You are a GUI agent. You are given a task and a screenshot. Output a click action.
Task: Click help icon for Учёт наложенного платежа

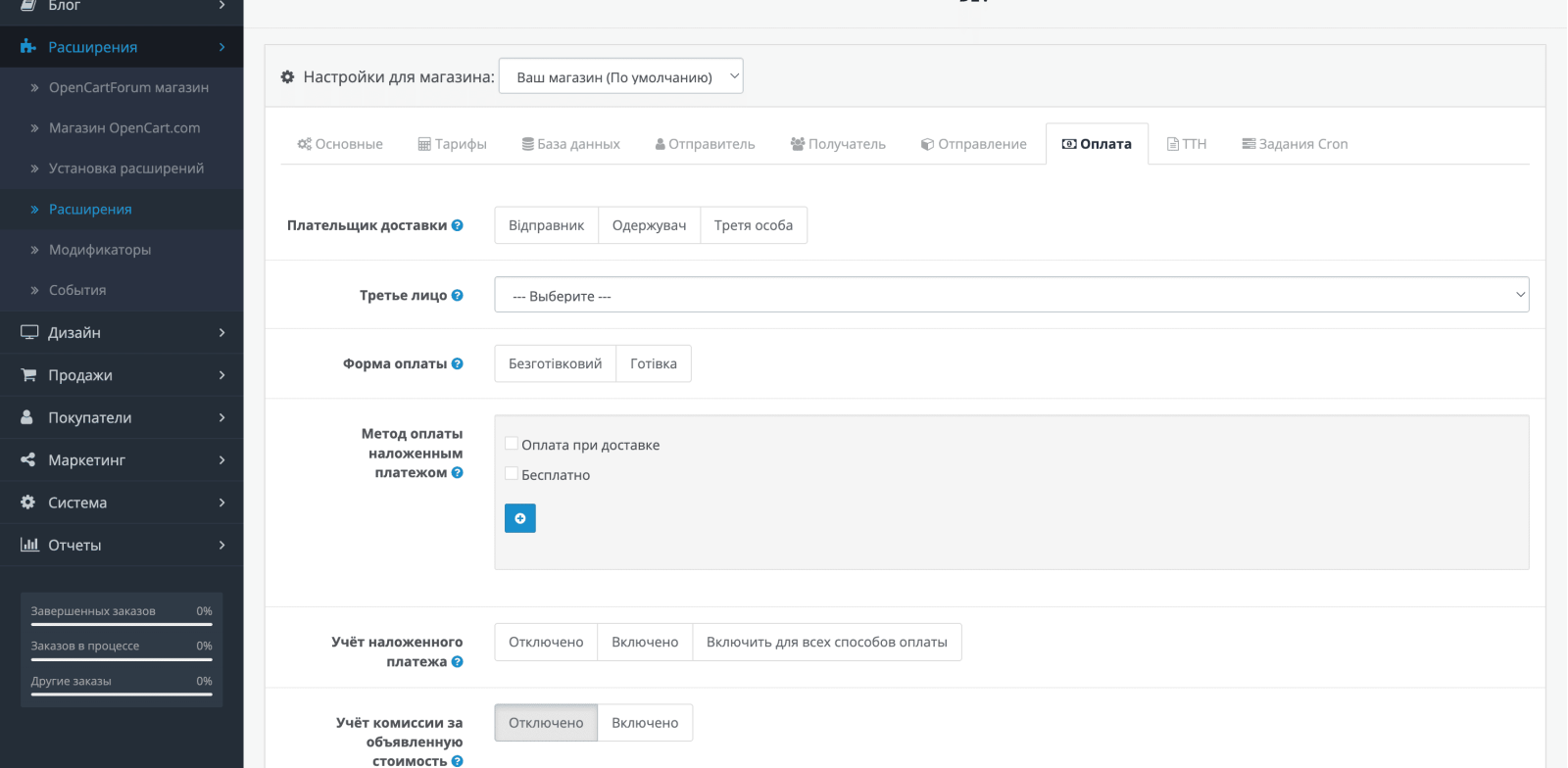click(x=457, y=661)
